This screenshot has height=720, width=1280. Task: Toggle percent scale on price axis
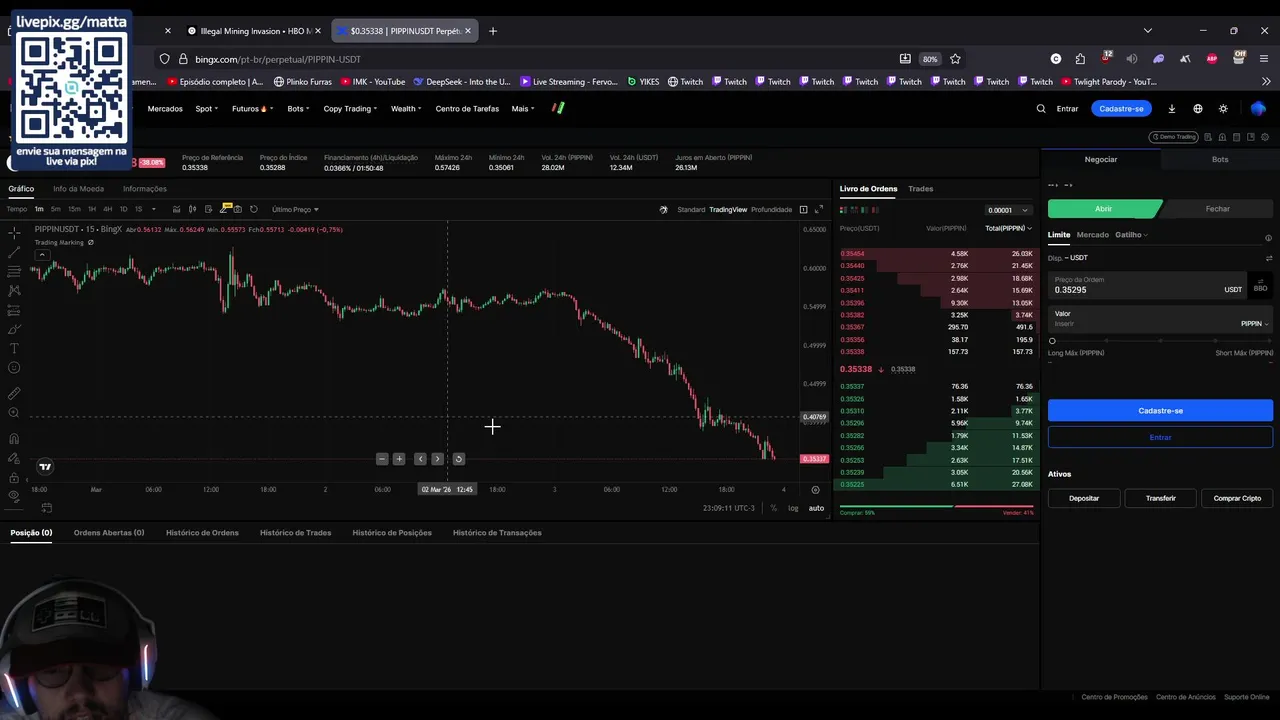(x=773, y=508)
